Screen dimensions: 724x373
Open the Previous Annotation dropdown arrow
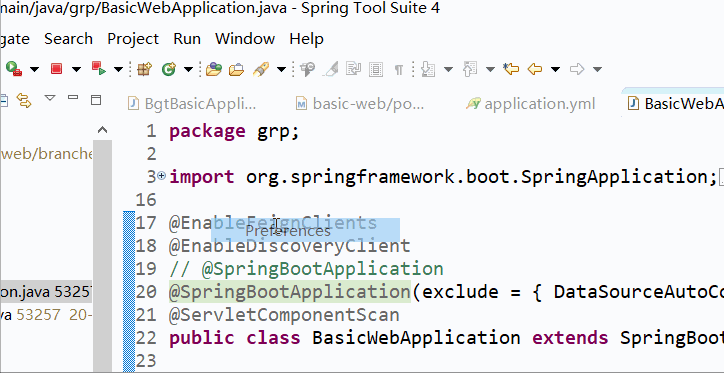click(490, 70)
